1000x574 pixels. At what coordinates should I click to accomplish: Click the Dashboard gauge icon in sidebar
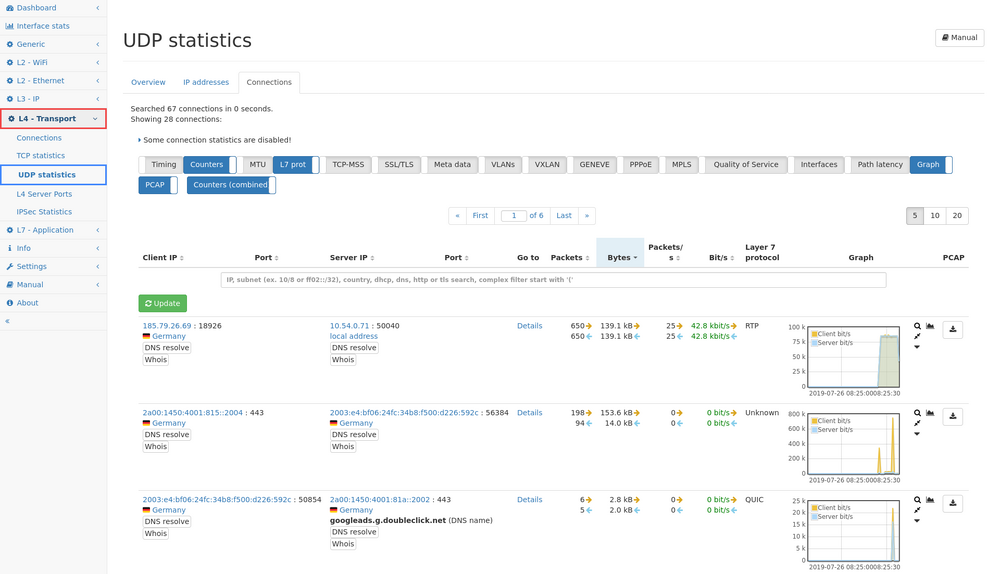[x=10, y=8]
